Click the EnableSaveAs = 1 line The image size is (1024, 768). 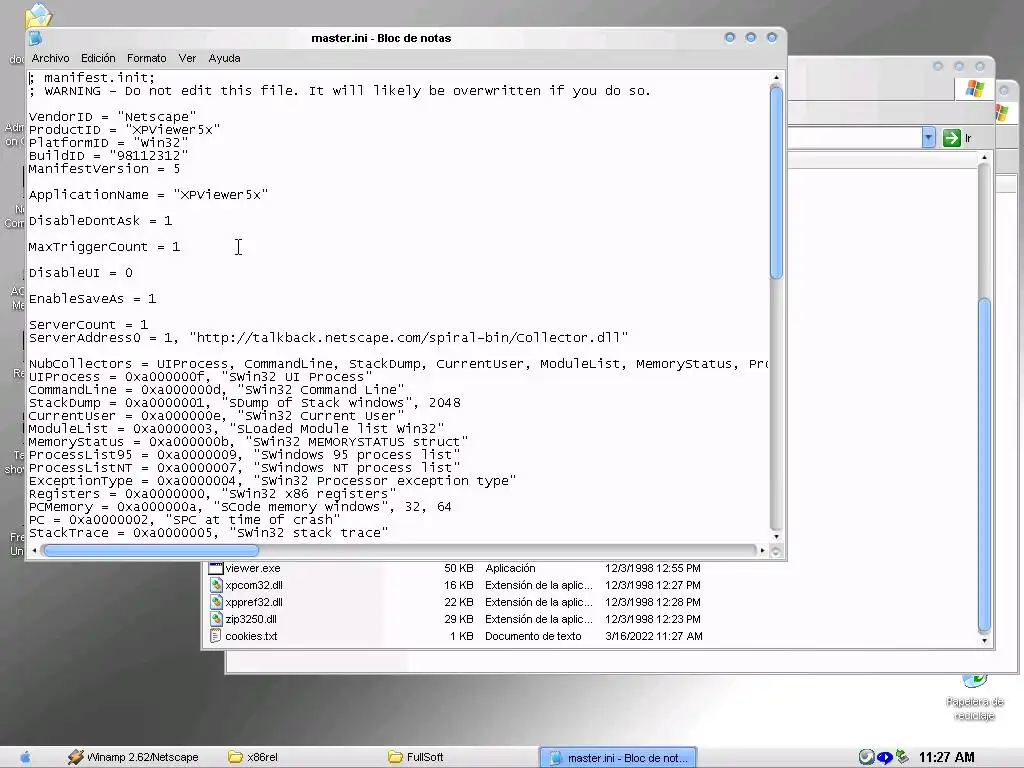[92, 299]
